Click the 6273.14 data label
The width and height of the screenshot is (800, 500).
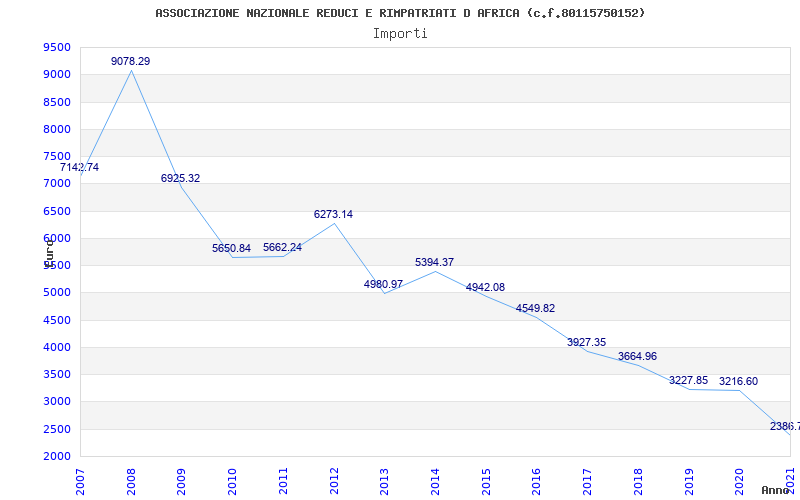coord(333,214)
